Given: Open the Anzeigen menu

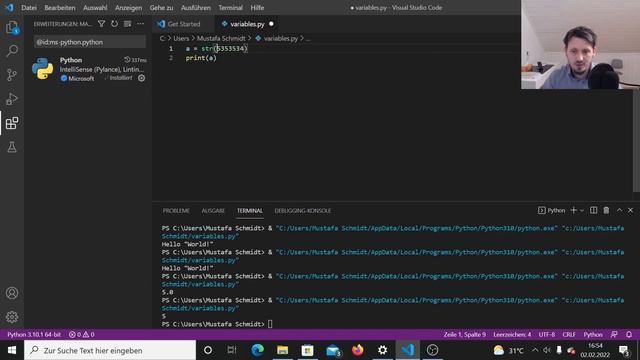Looking at the screenshot, I should pyautogui.click(x=128, y=8).
